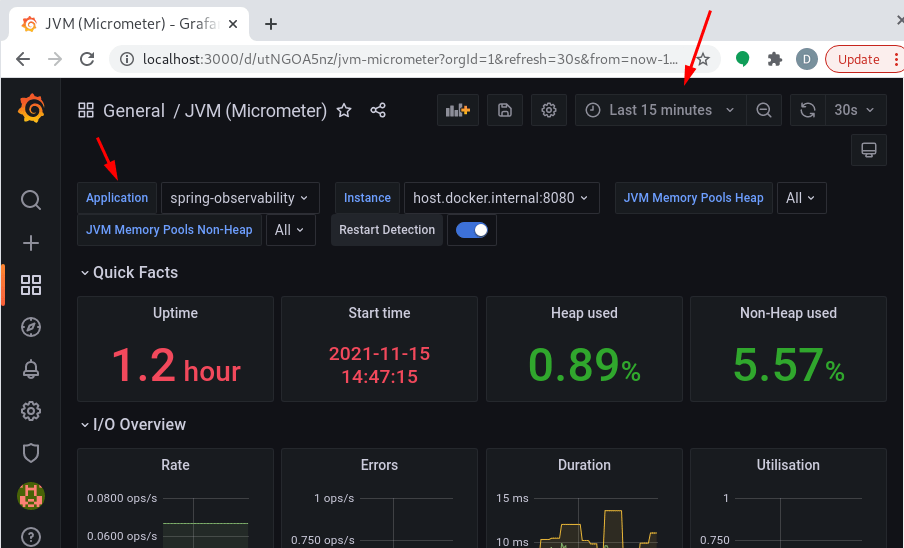Open the 30s refresh interval dropdown
This screenshot has width=904, height=548.
(x=856, y=110)
